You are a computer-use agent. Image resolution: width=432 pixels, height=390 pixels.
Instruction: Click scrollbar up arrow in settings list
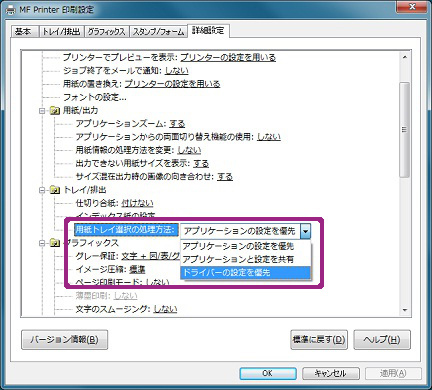[x=405, y=57]
